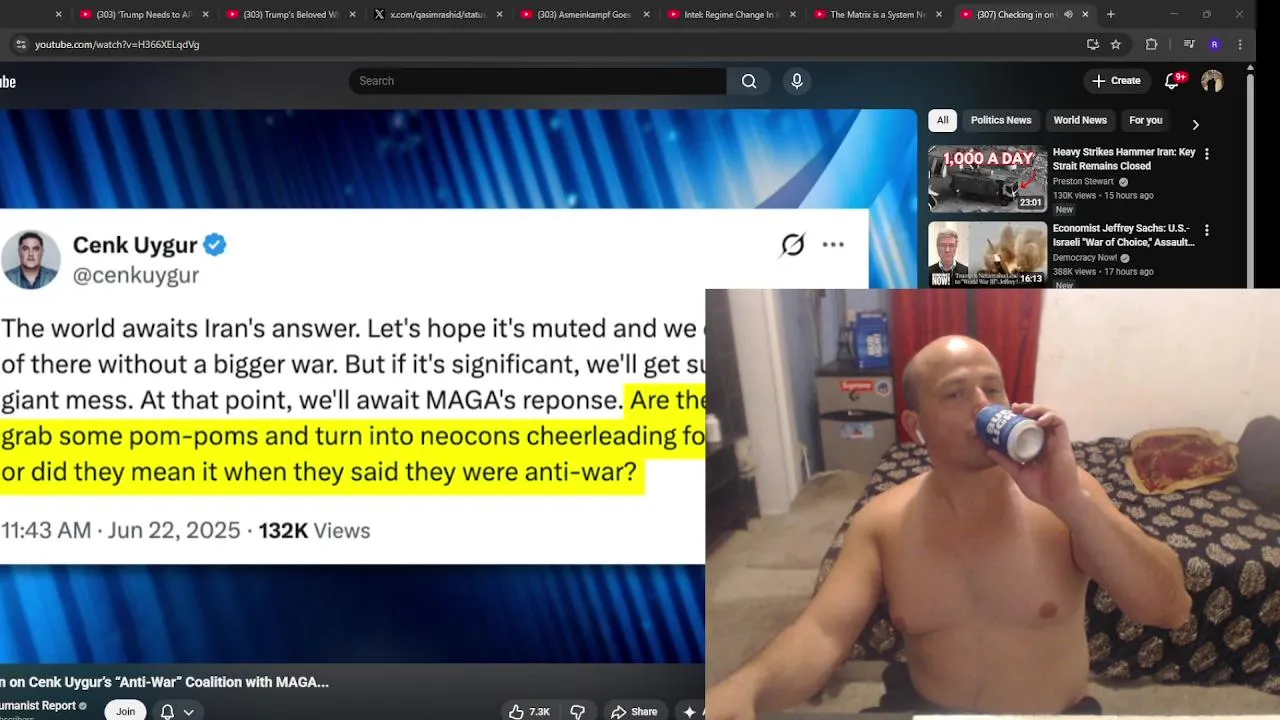Select the For you filter chip
1280x720 pixels.
[x=1146, y=120]
